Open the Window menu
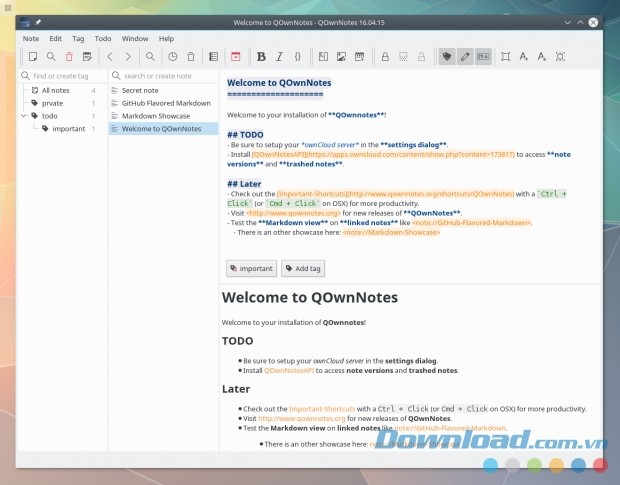620x485 pixels. tap(135, 38)
